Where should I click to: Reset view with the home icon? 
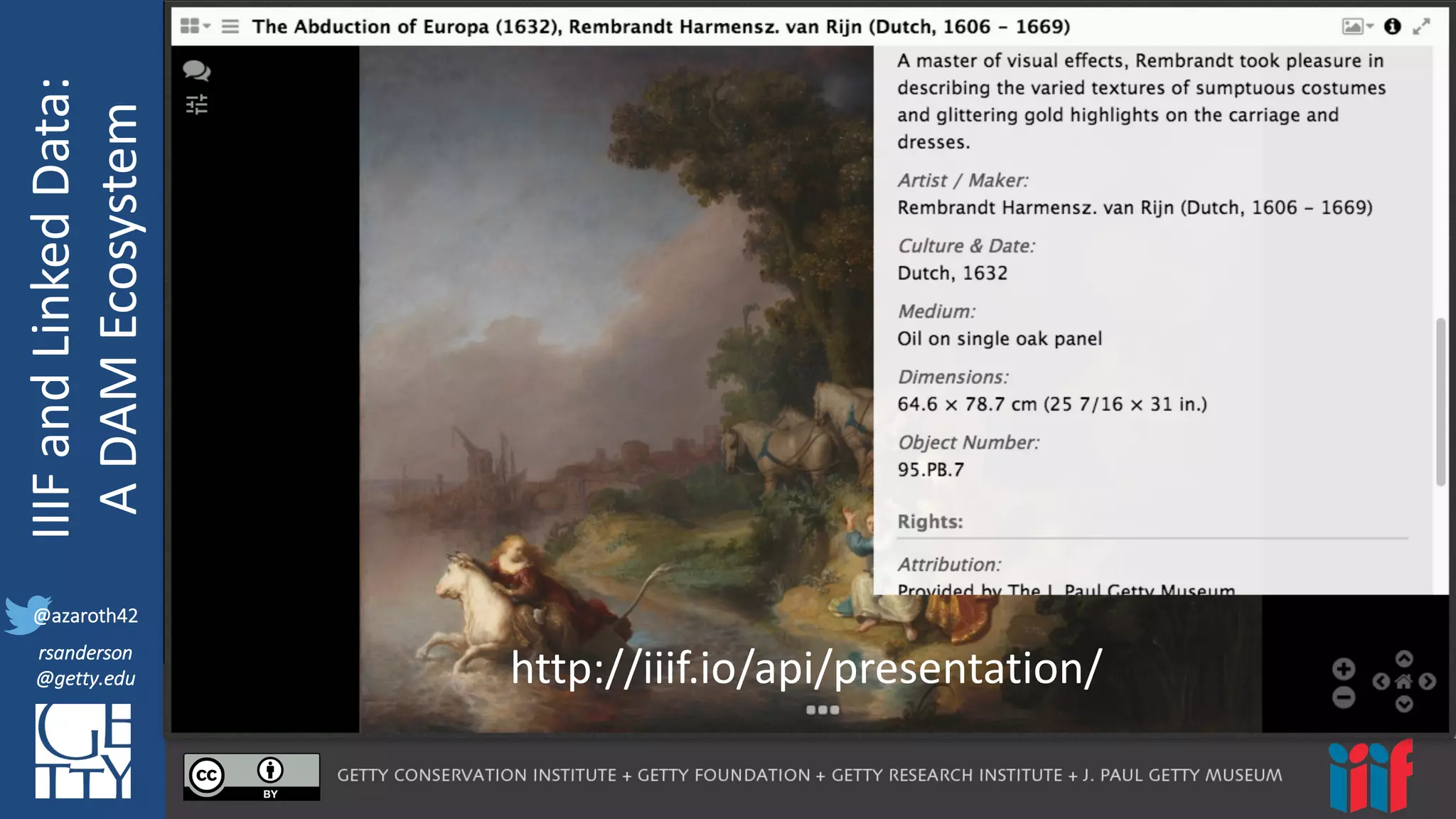[x=1404, y=682]
